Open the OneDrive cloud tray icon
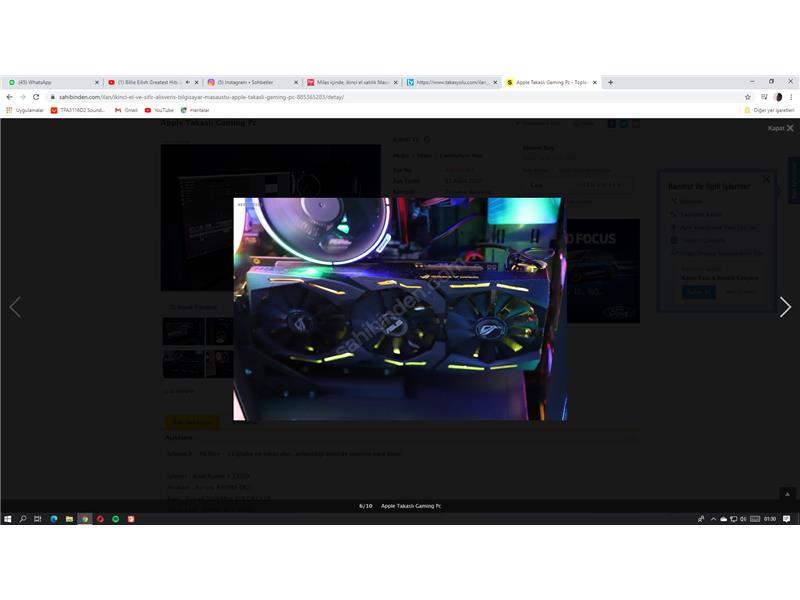800x600 pixels. pyautogui.click(x=723, y=519)
